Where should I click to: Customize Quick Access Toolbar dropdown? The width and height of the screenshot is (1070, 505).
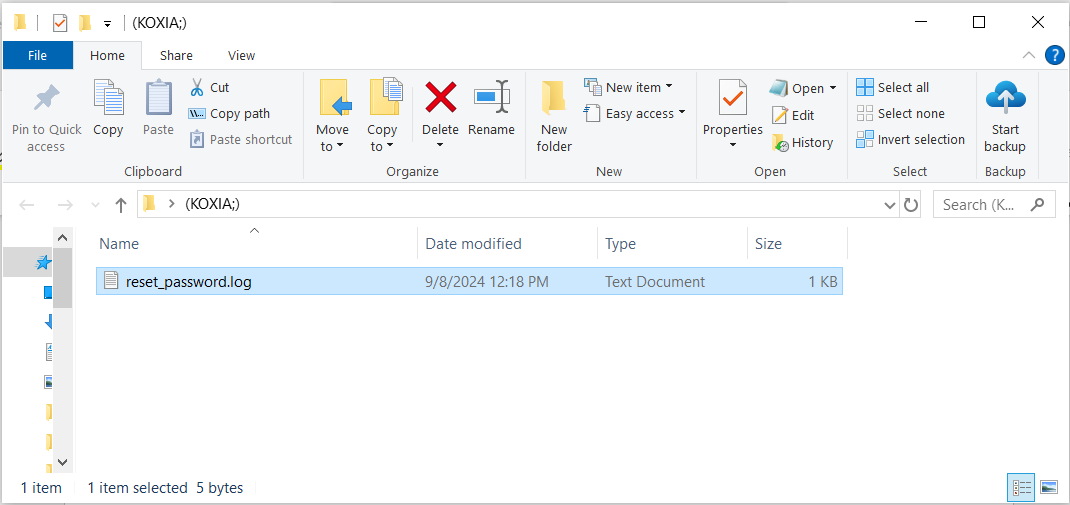coord(107,24)
